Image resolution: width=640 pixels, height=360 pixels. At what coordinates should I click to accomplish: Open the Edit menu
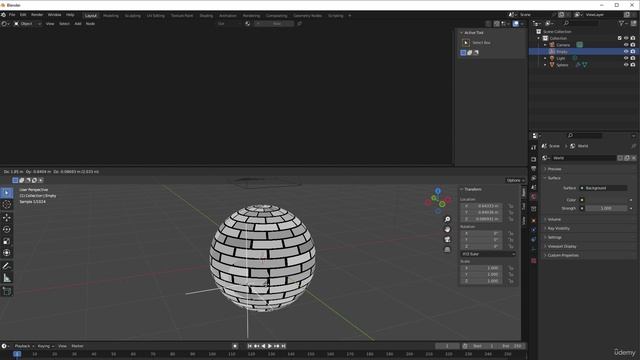click(23, 15)
